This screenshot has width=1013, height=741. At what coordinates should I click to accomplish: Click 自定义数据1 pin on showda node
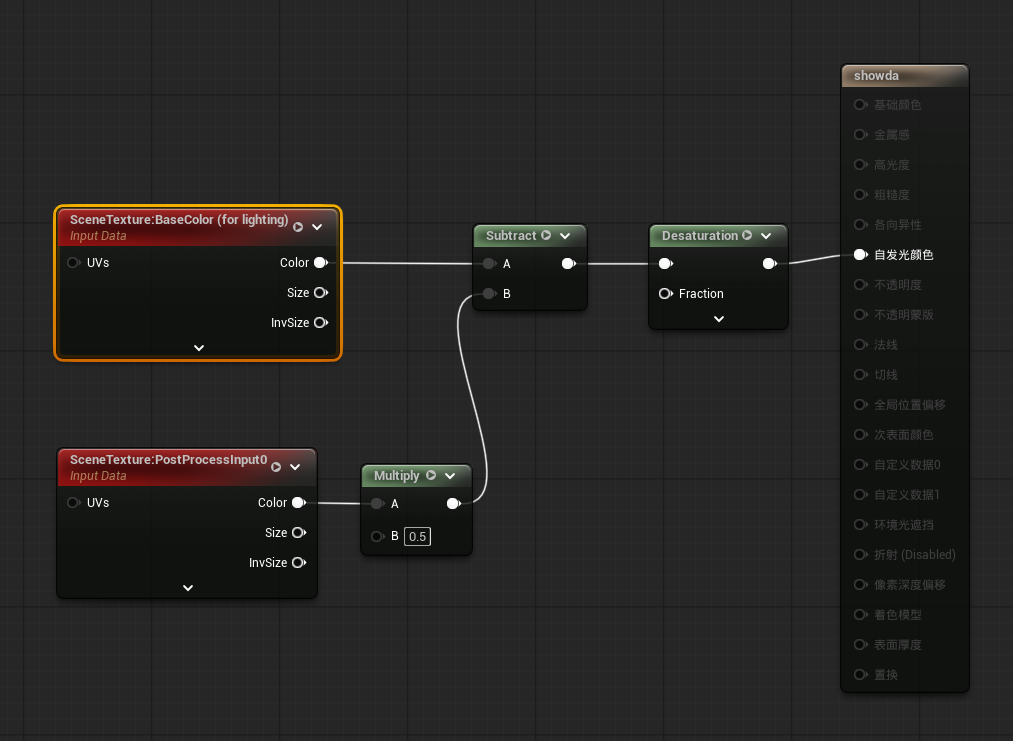(x=861, y=495)
